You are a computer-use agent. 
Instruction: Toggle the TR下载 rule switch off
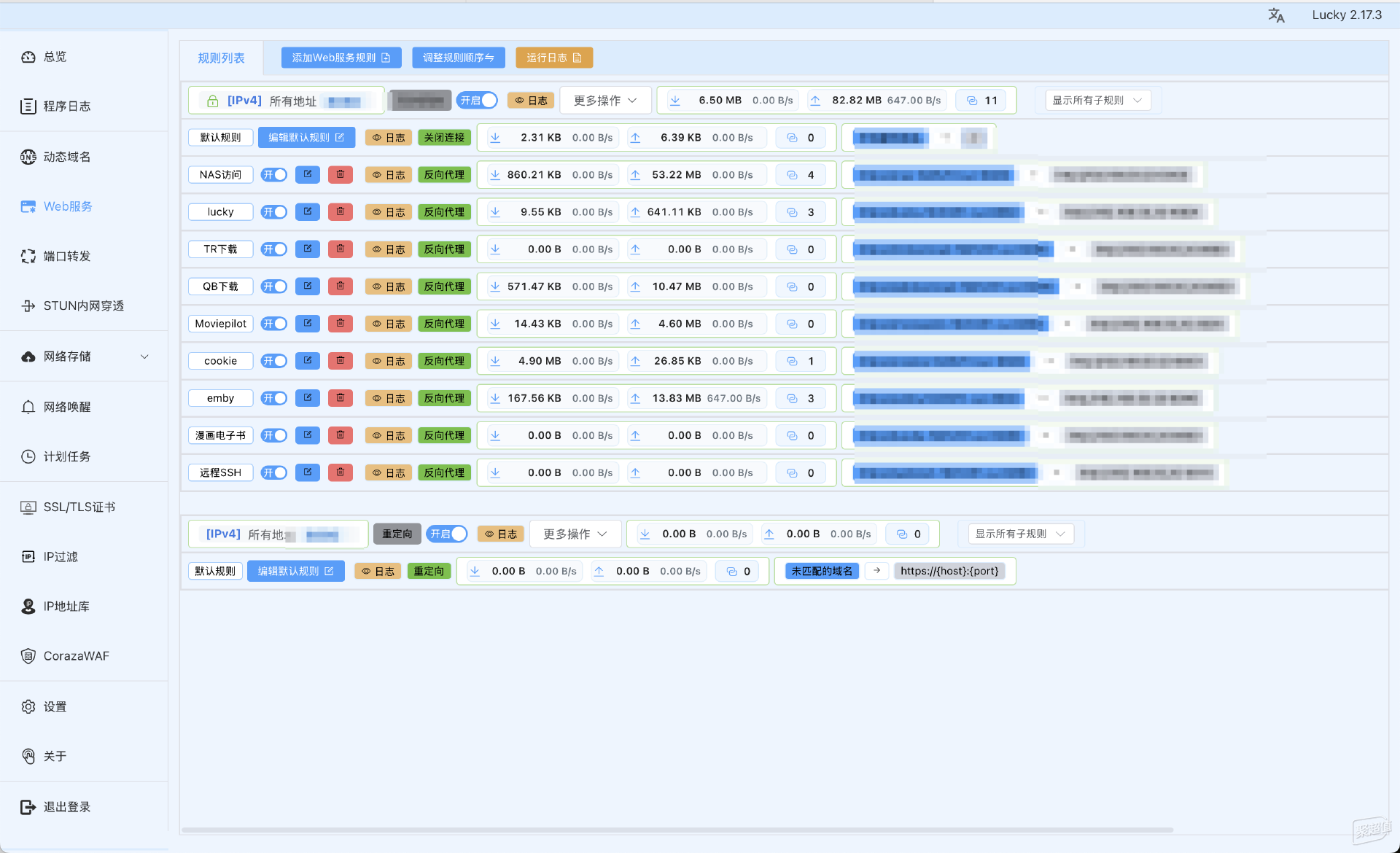point(274,249)
